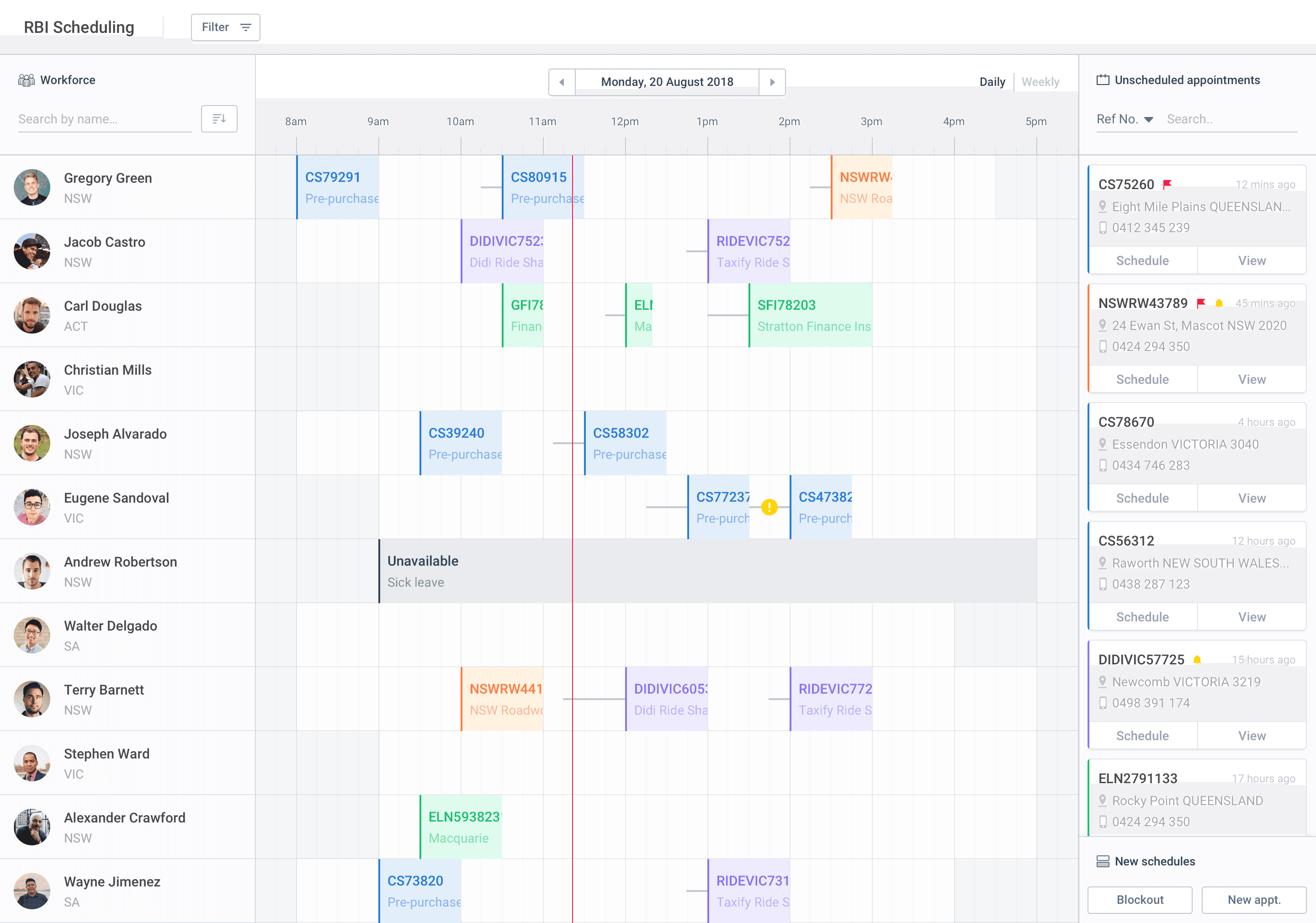Select Stephen Ward in the workforce list

pos(127,763)
